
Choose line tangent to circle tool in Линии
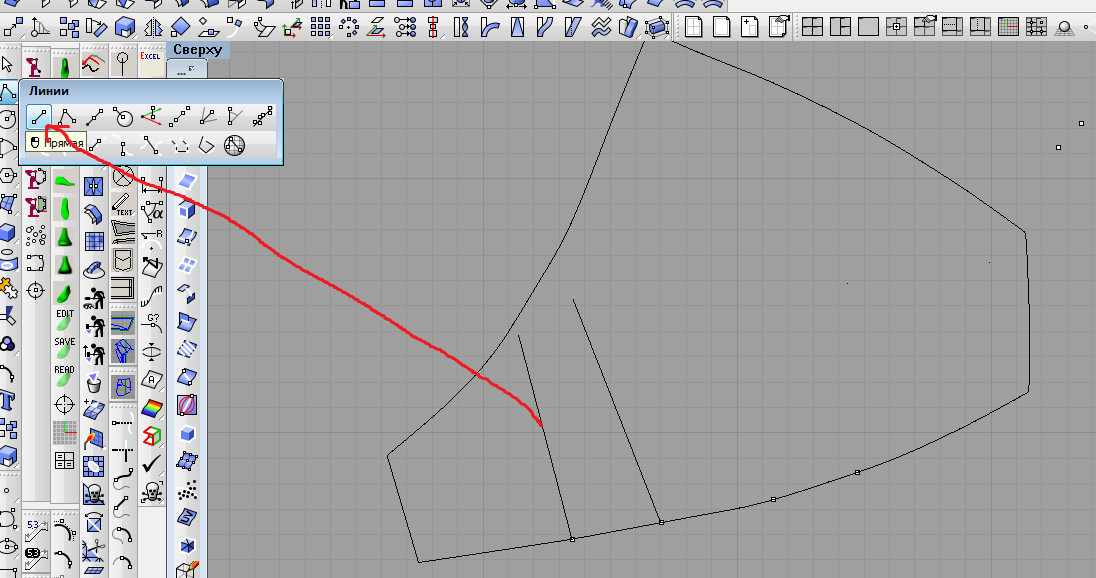[x=123, y=117]
